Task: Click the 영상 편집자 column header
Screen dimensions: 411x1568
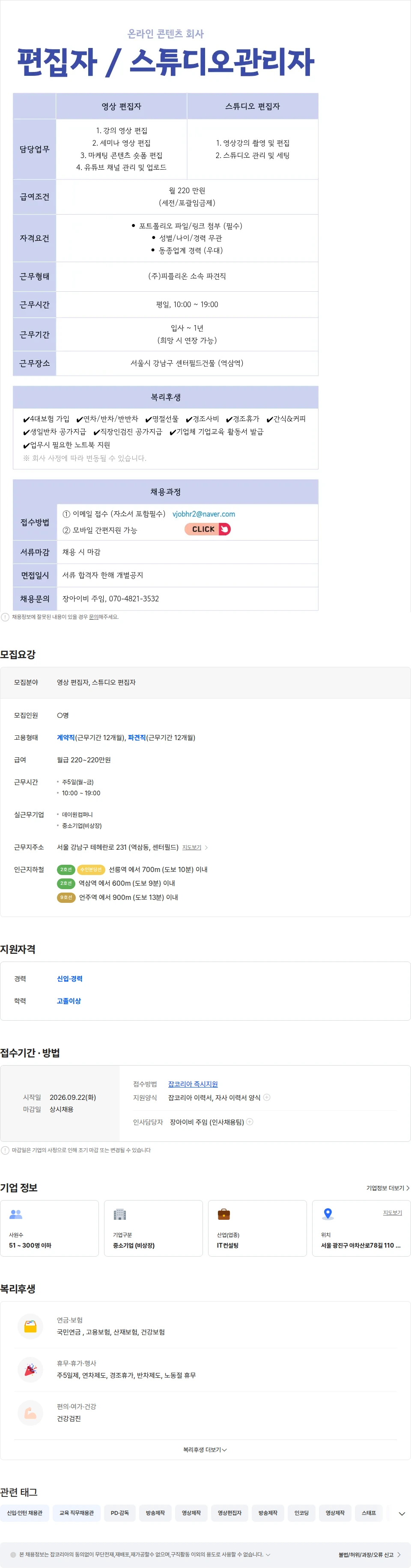Action: (x=121, y=106)
